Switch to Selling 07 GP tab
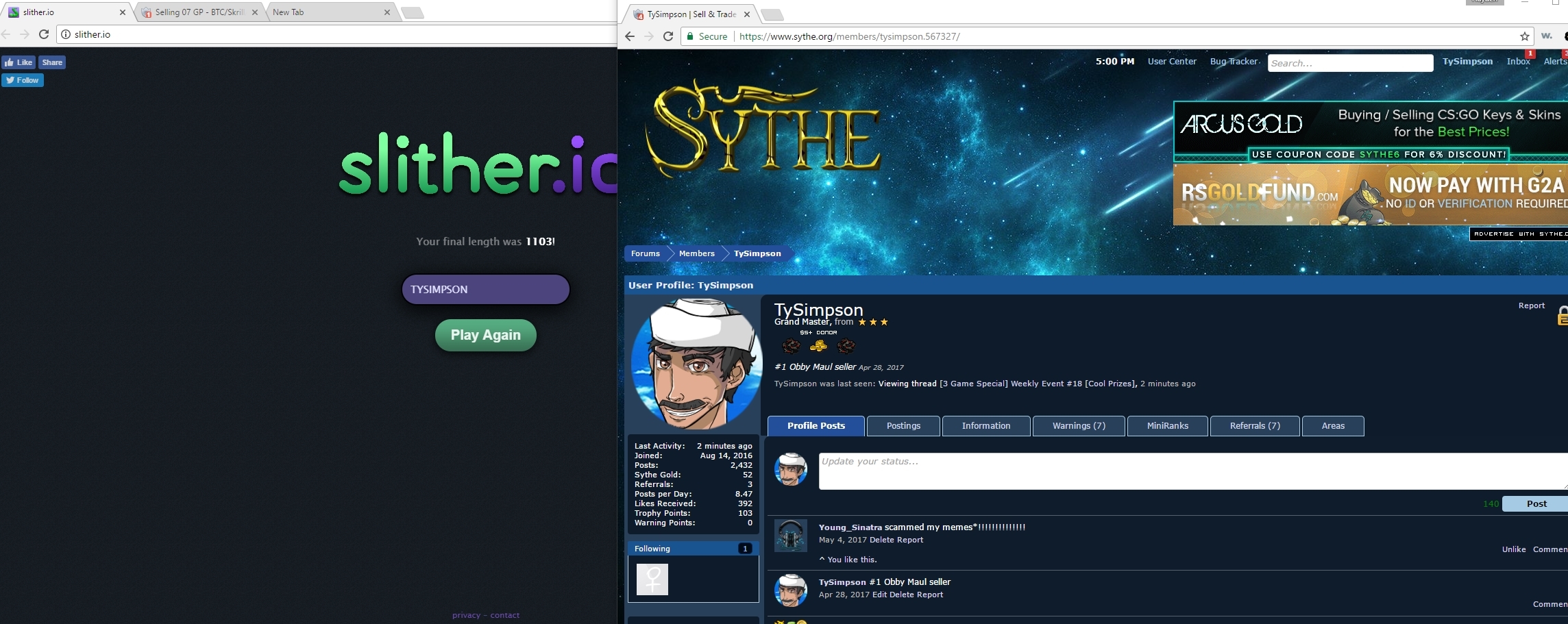The width and height of the screenshot is (1568, 624). tap(199, 12)
